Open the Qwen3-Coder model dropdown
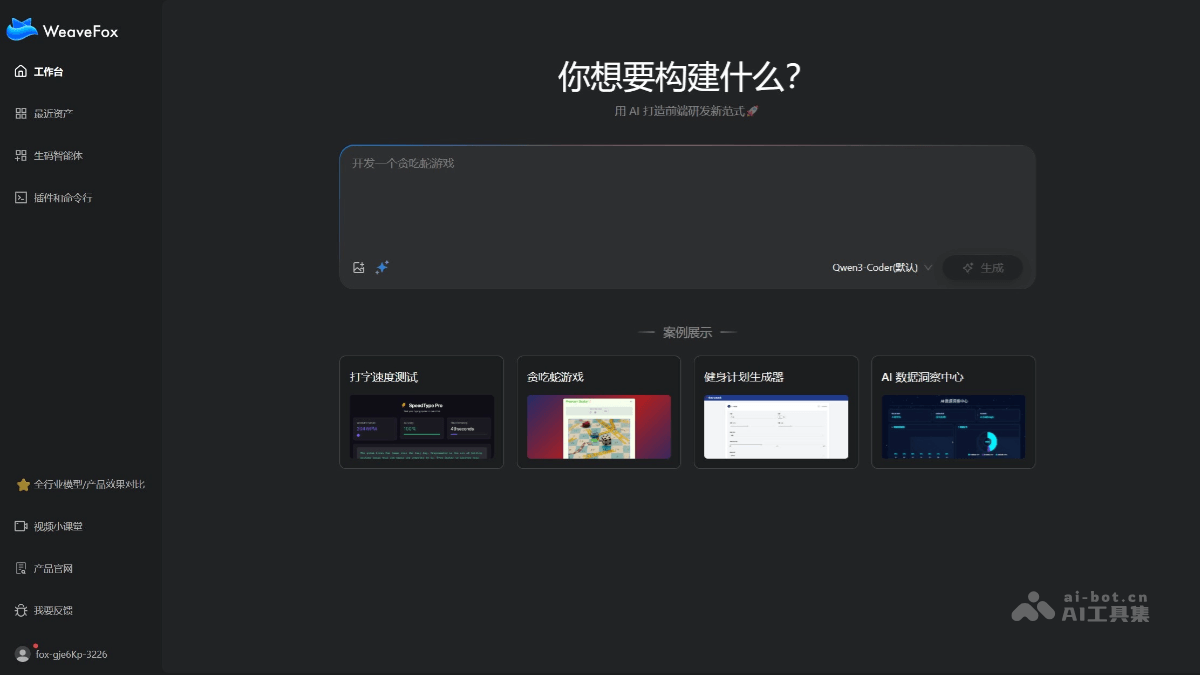 click(x=877, y=267)
